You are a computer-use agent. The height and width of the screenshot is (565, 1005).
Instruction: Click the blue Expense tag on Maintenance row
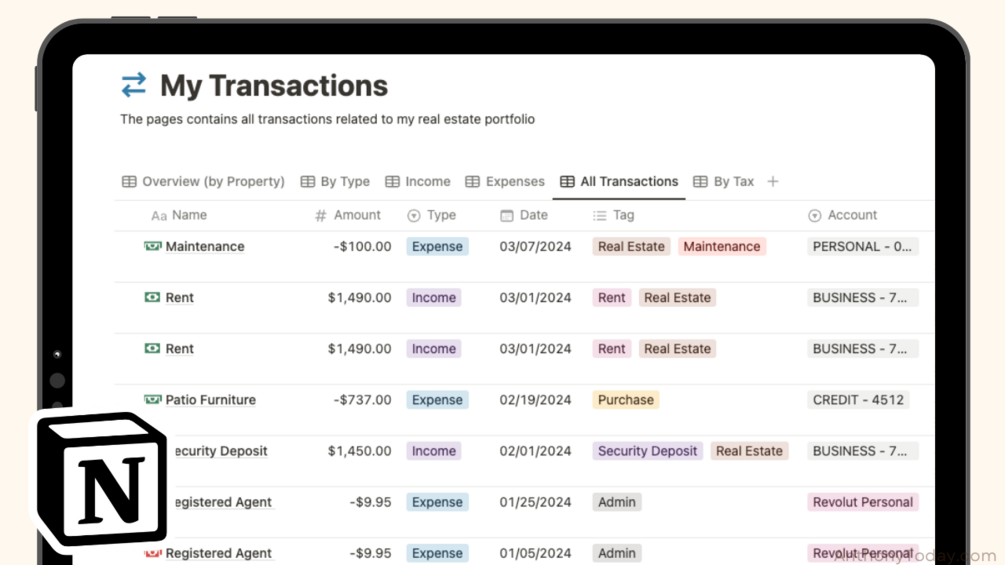(437, 246)
